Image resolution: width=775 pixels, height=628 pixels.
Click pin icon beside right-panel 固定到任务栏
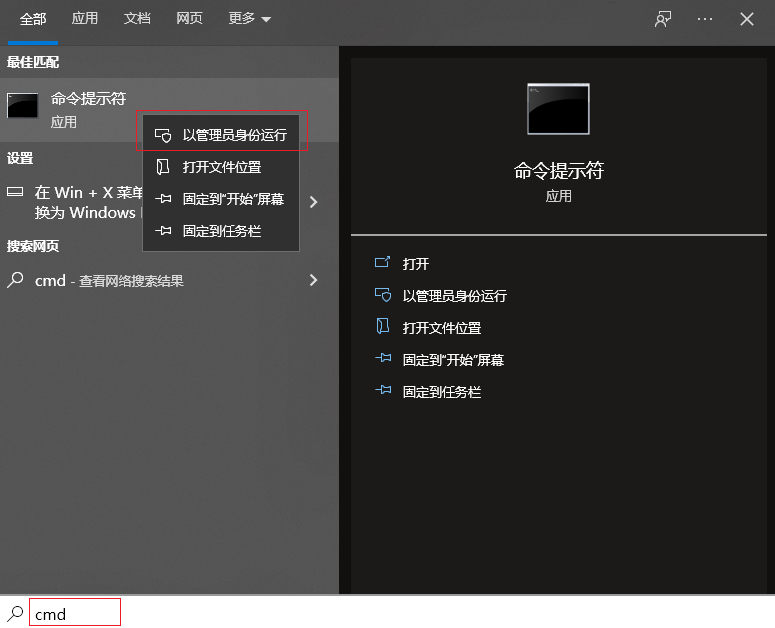[383, 390]
